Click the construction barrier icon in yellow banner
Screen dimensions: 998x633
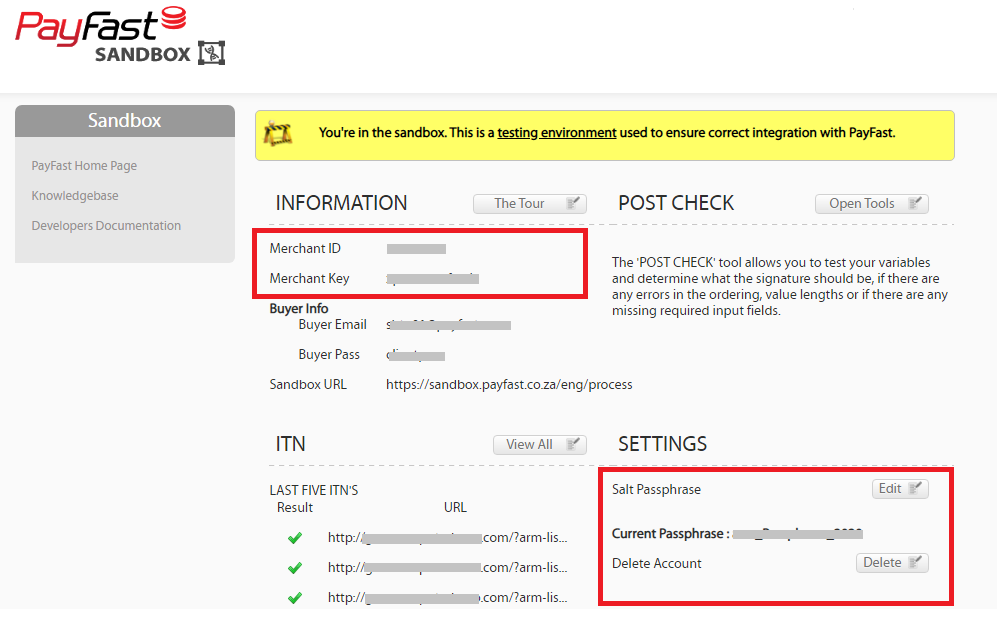278,134
